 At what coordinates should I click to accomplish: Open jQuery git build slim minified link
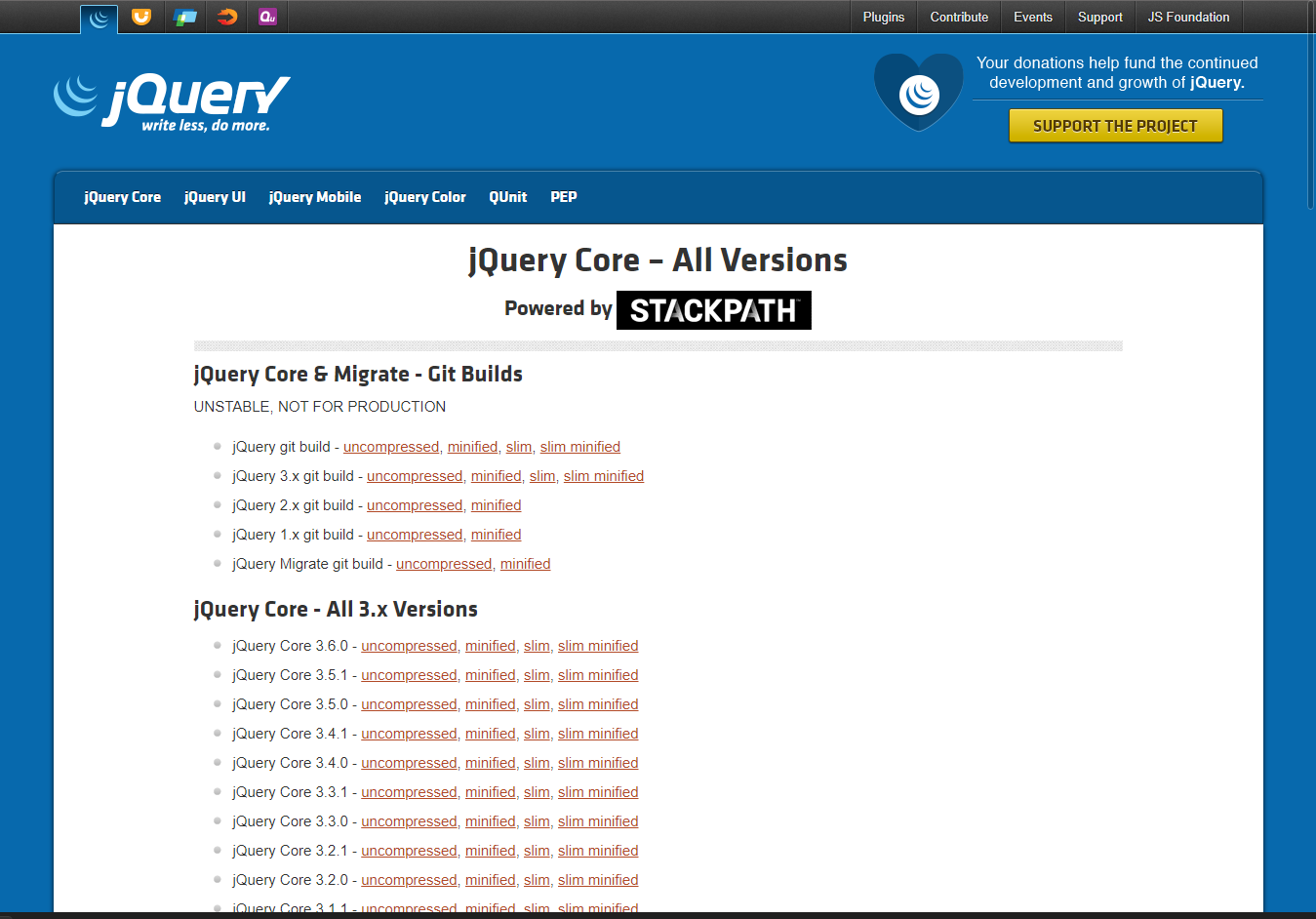pyautogui.click(x=580, y=447)
